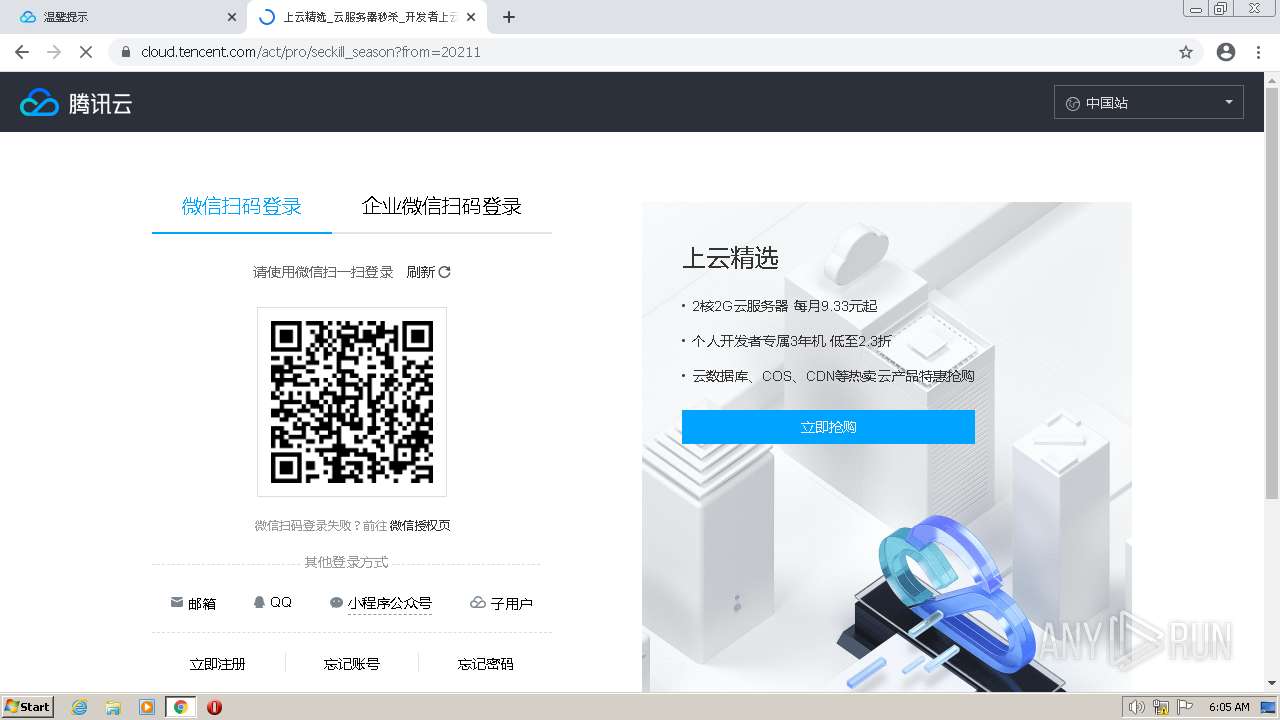Close the 上云精选 tab
Image resolution: width=1280 pixels, height=720 pixels.
coord(470,17)
